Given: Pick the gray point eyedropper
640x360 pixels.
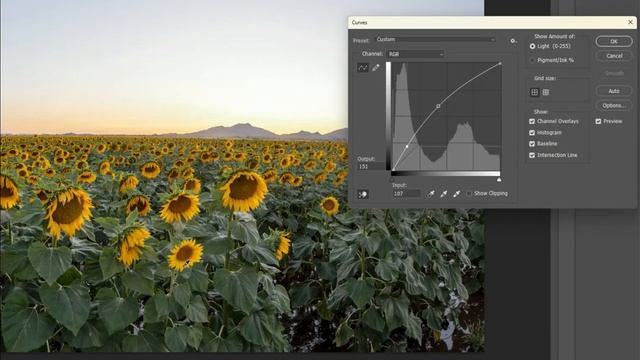Looking at the screenshot, I should coord(444,194).
